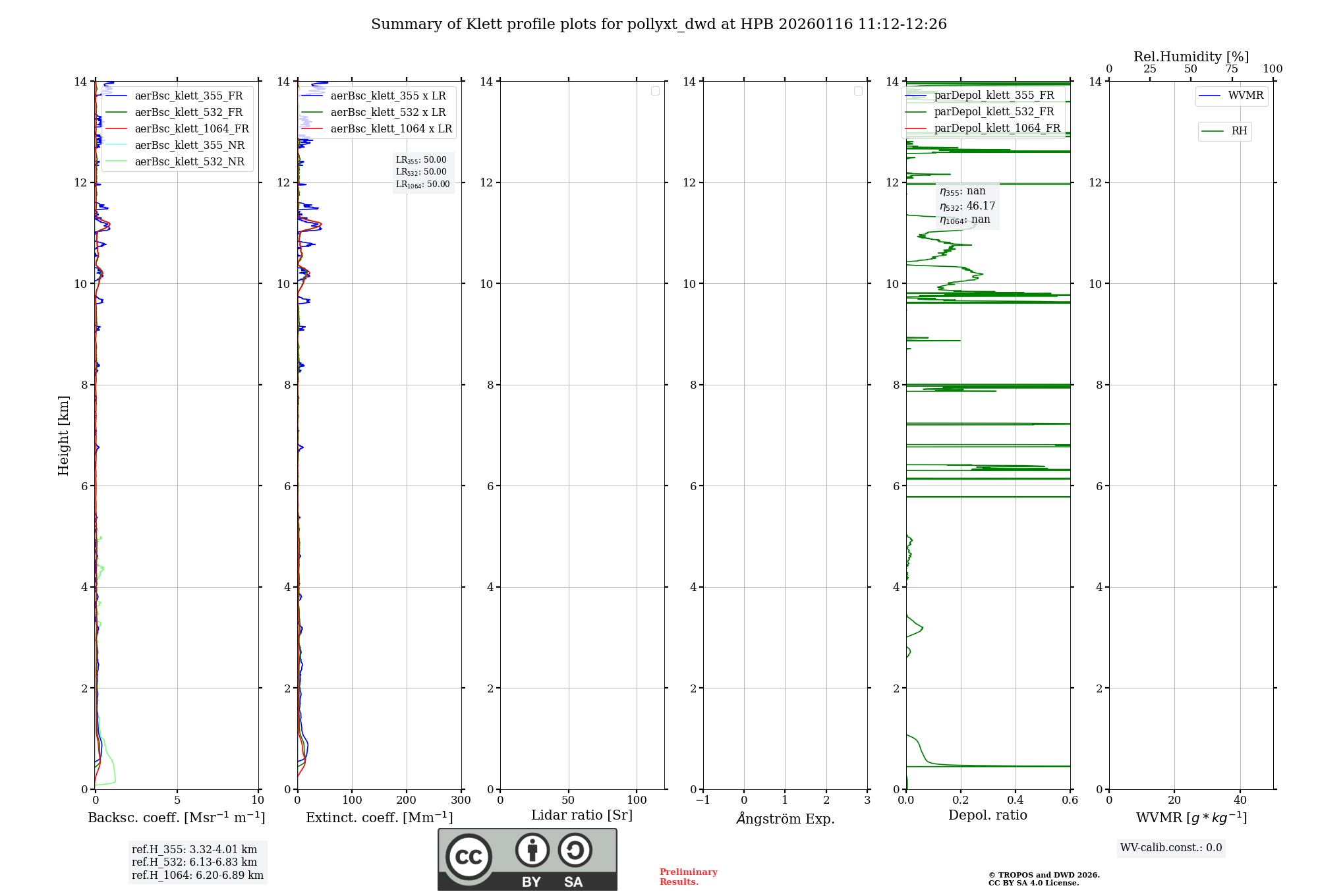Click the SA share-alike arrow icon
1318x896 pixels.
tap(575, 850)
